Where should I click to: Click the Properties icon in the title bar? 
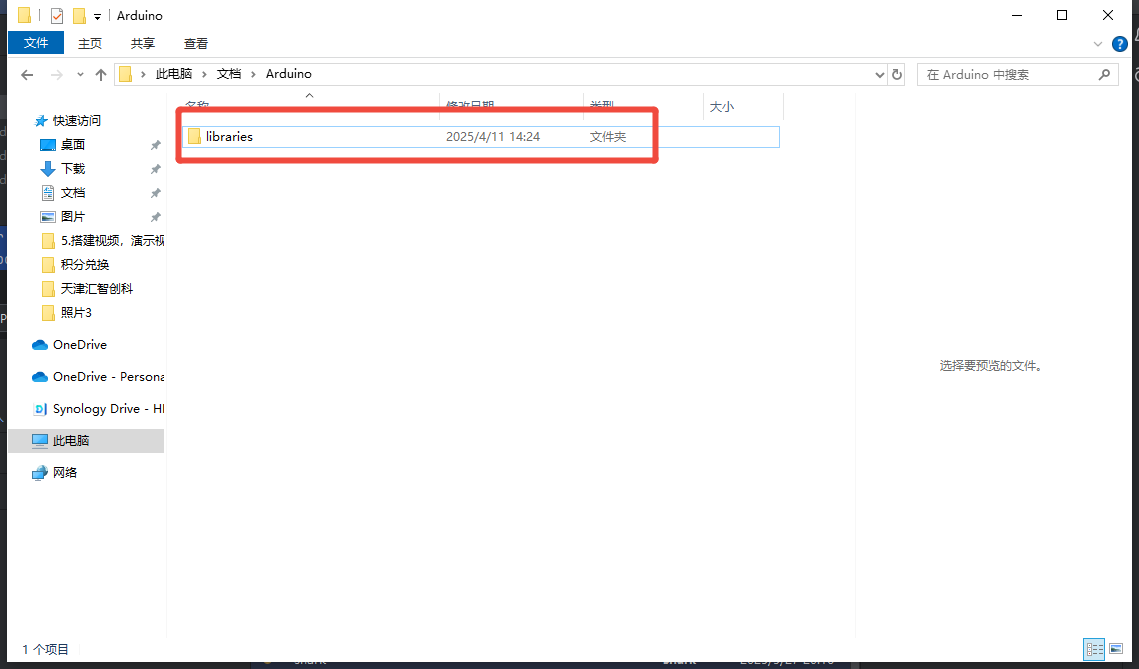pyautogui.click(x=57, y=16)
